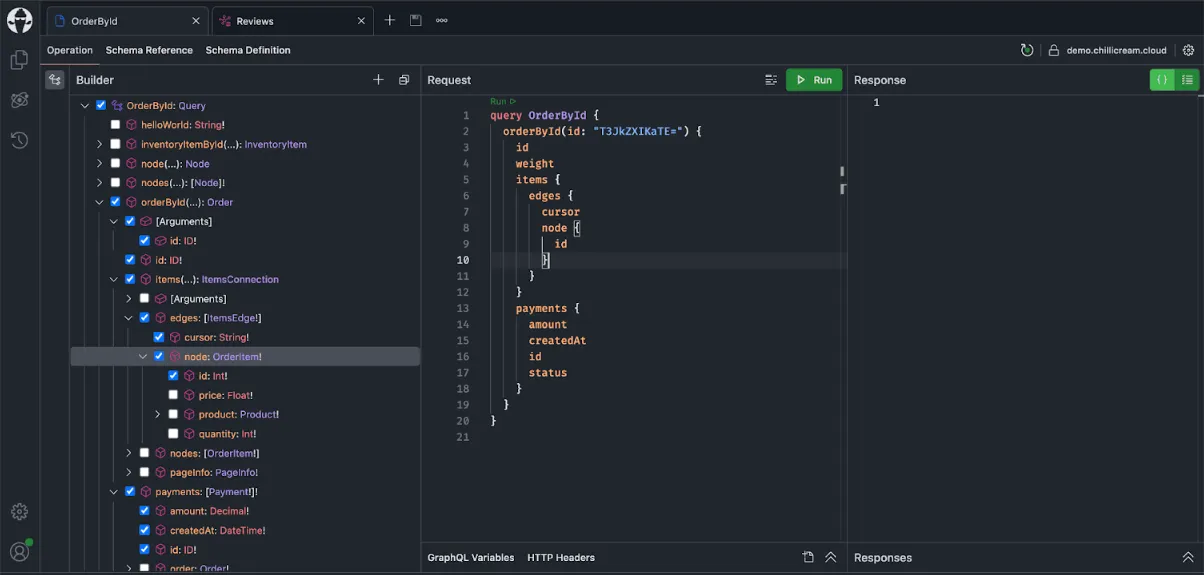
Task: Open the history icon in the left sidebar
Action: click(19, 140)
